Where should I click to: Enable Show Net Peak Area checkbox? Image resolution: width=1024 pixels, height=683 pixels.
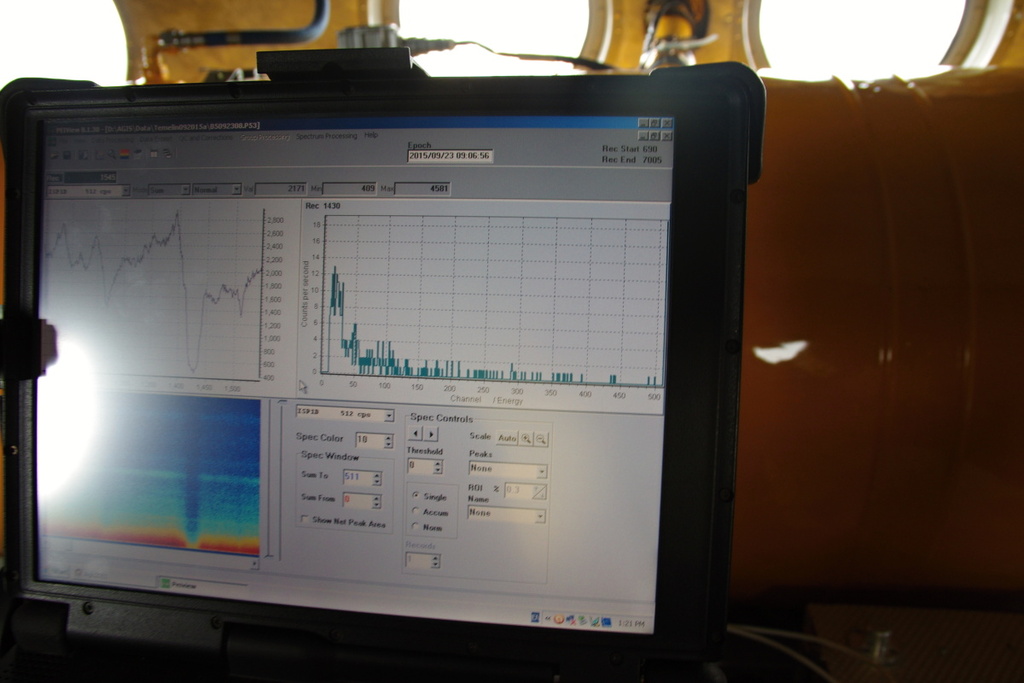(x=305, y=521)
